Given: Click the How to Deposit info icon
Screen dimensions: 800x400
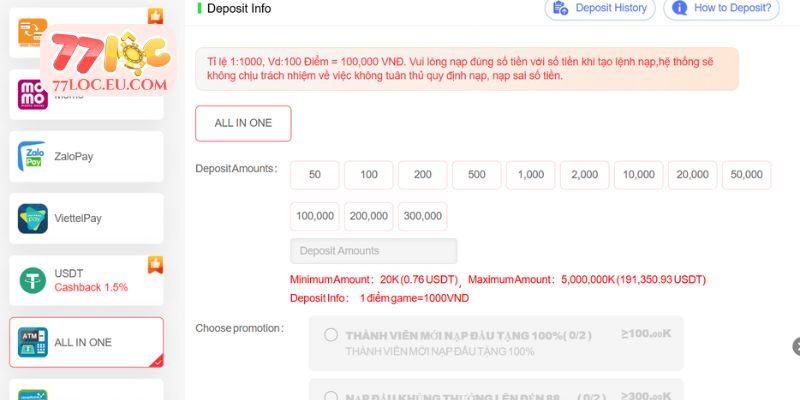Looking at the screenshot, I should 680,8.
